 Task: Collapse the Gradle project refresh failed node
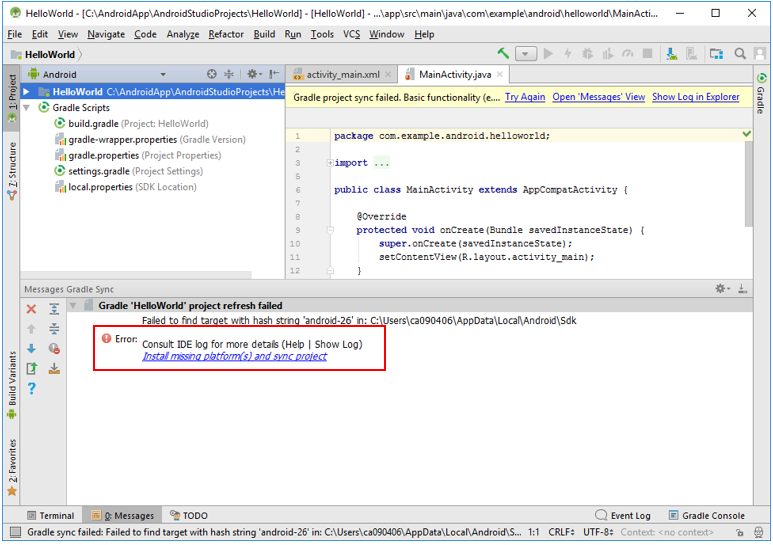pyautogui.click(x=73, y=306)
